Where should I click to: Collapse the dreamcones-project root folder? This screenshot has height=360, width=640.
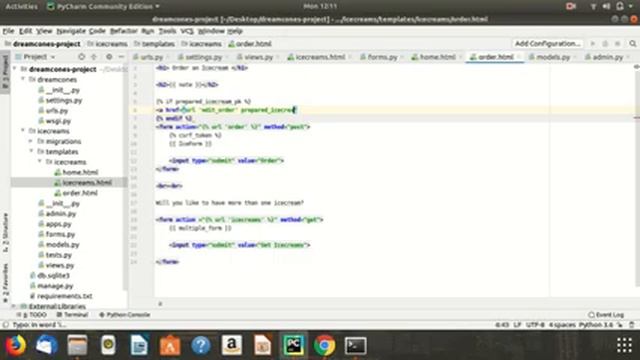point(15,69)
